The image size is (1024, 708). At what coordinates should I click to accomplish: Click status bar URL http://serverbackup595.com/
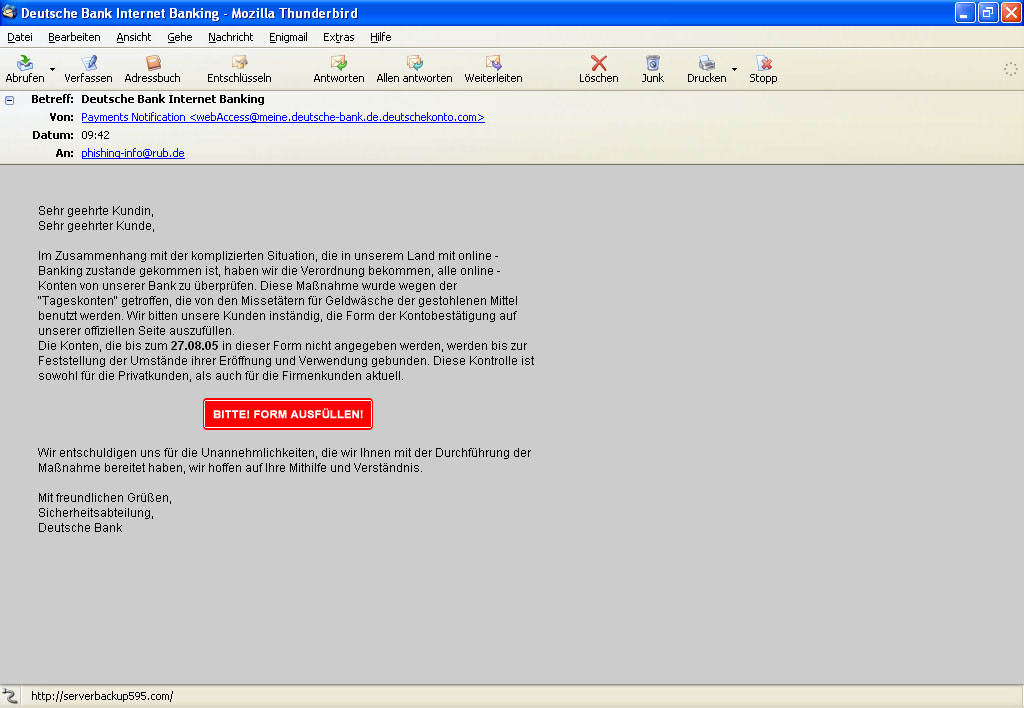[x=102, y=696]
